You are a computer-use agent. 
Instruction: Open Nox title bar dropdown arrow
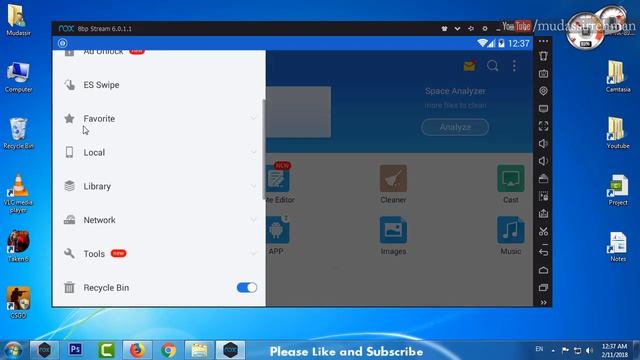point(457,29)
